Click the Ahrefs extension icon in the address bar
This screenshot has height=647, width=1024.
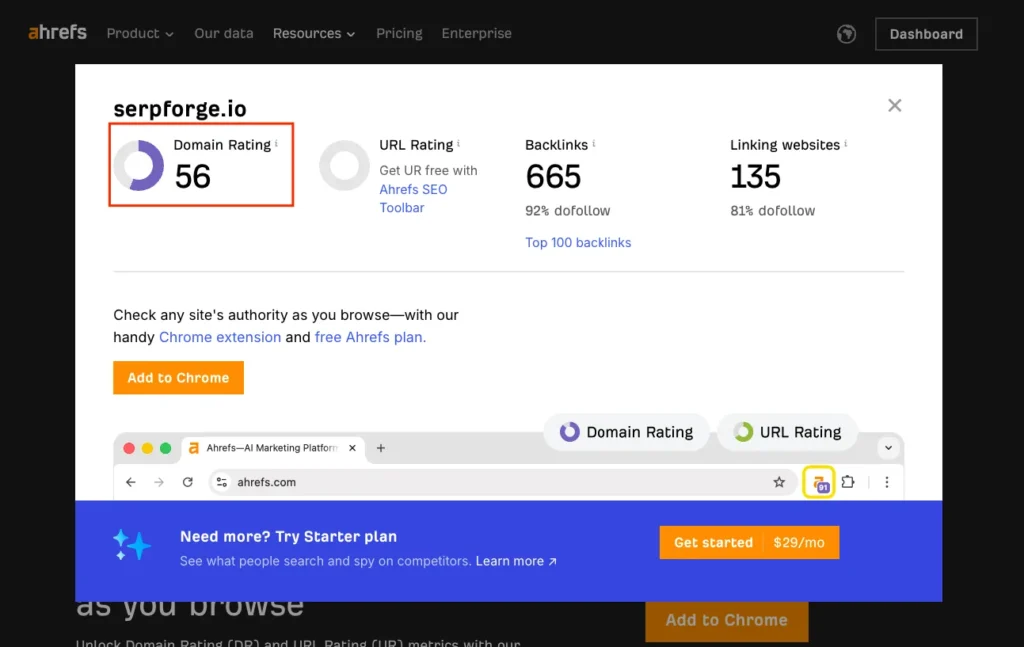coord(820,482)
